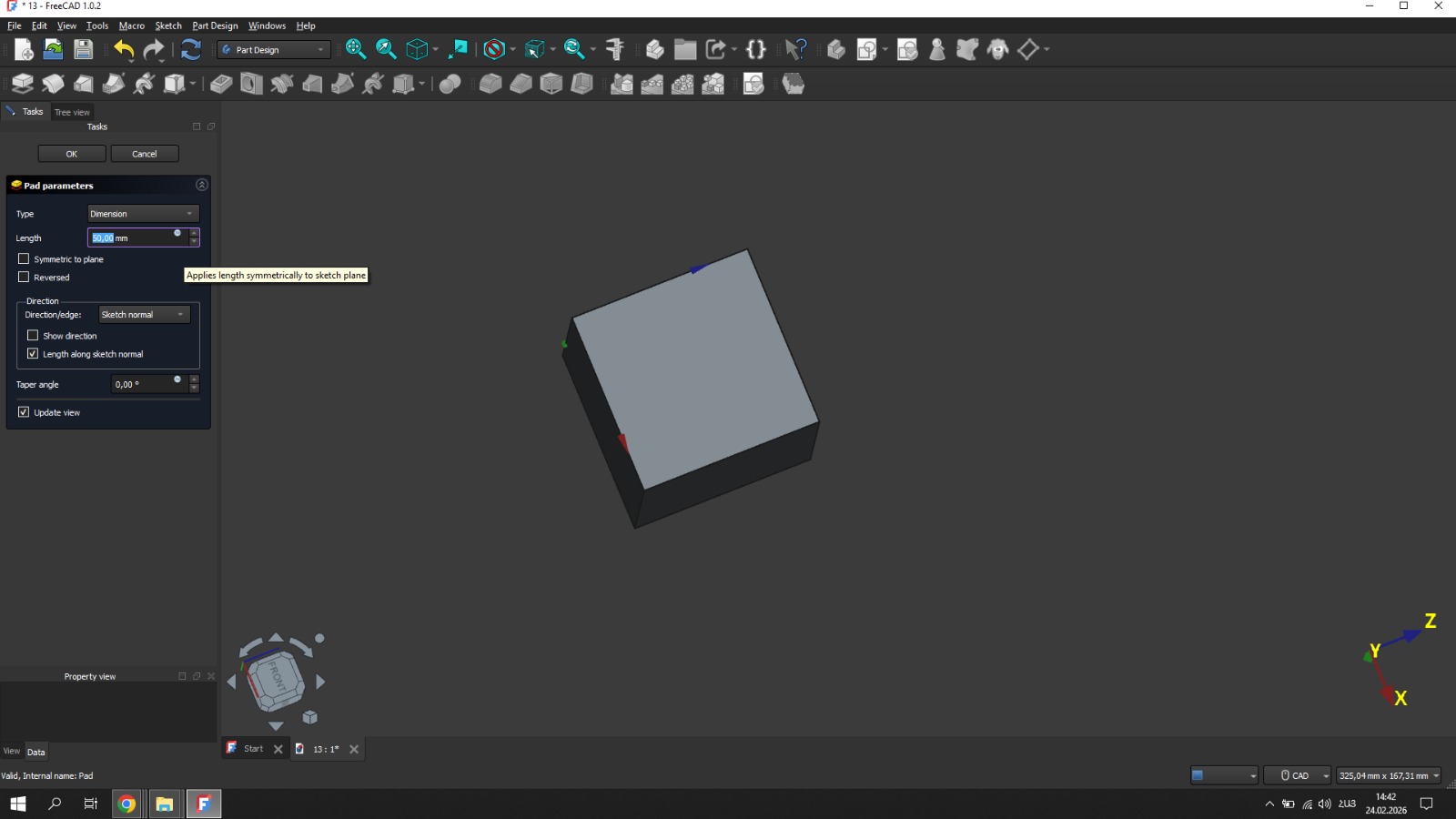
Task: Open a document using the folder icon
Action: (54, 49)
